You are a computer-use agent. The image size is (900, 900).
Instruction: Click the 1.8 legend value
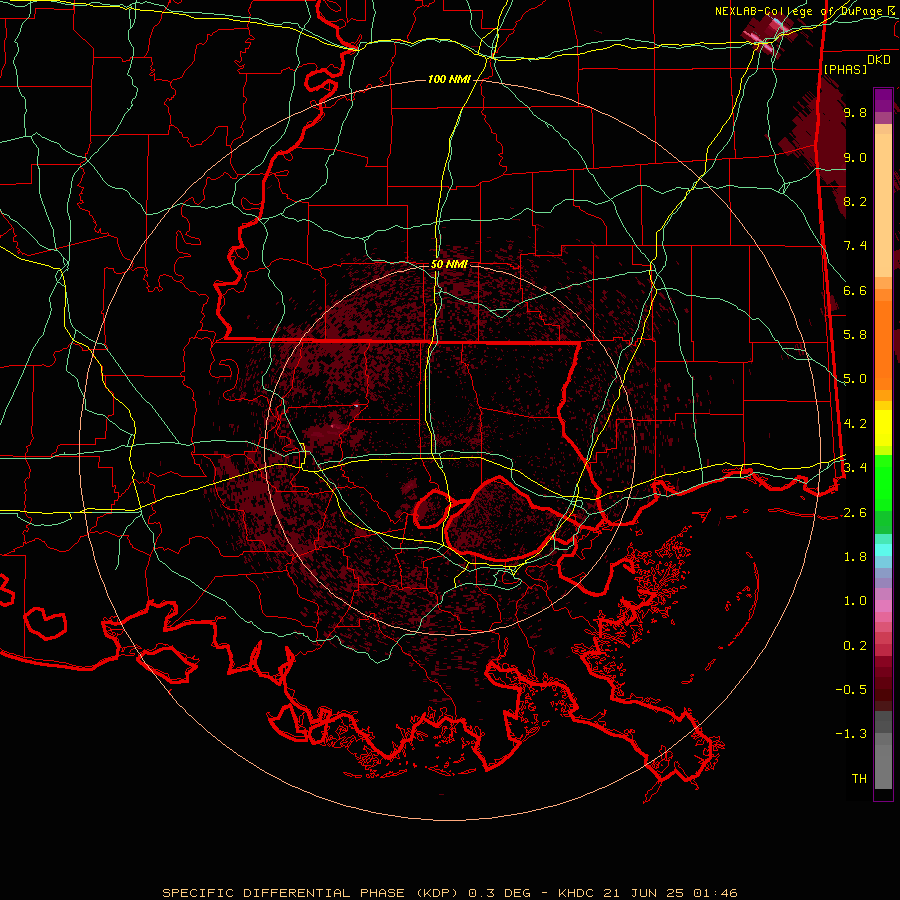coord(855,557)
